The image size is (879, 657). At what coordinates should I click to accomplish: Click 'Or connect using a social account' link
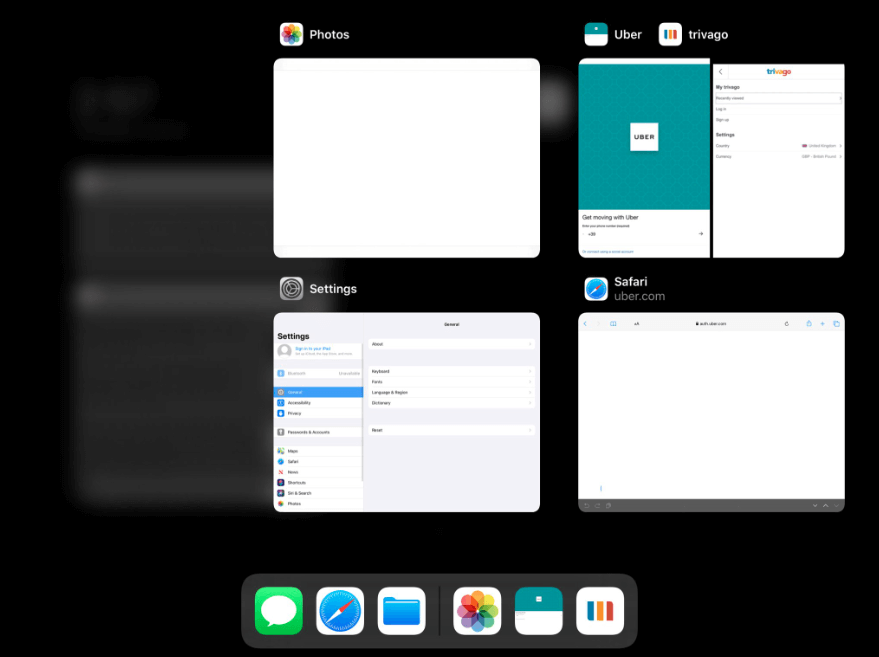click(608, 252)
